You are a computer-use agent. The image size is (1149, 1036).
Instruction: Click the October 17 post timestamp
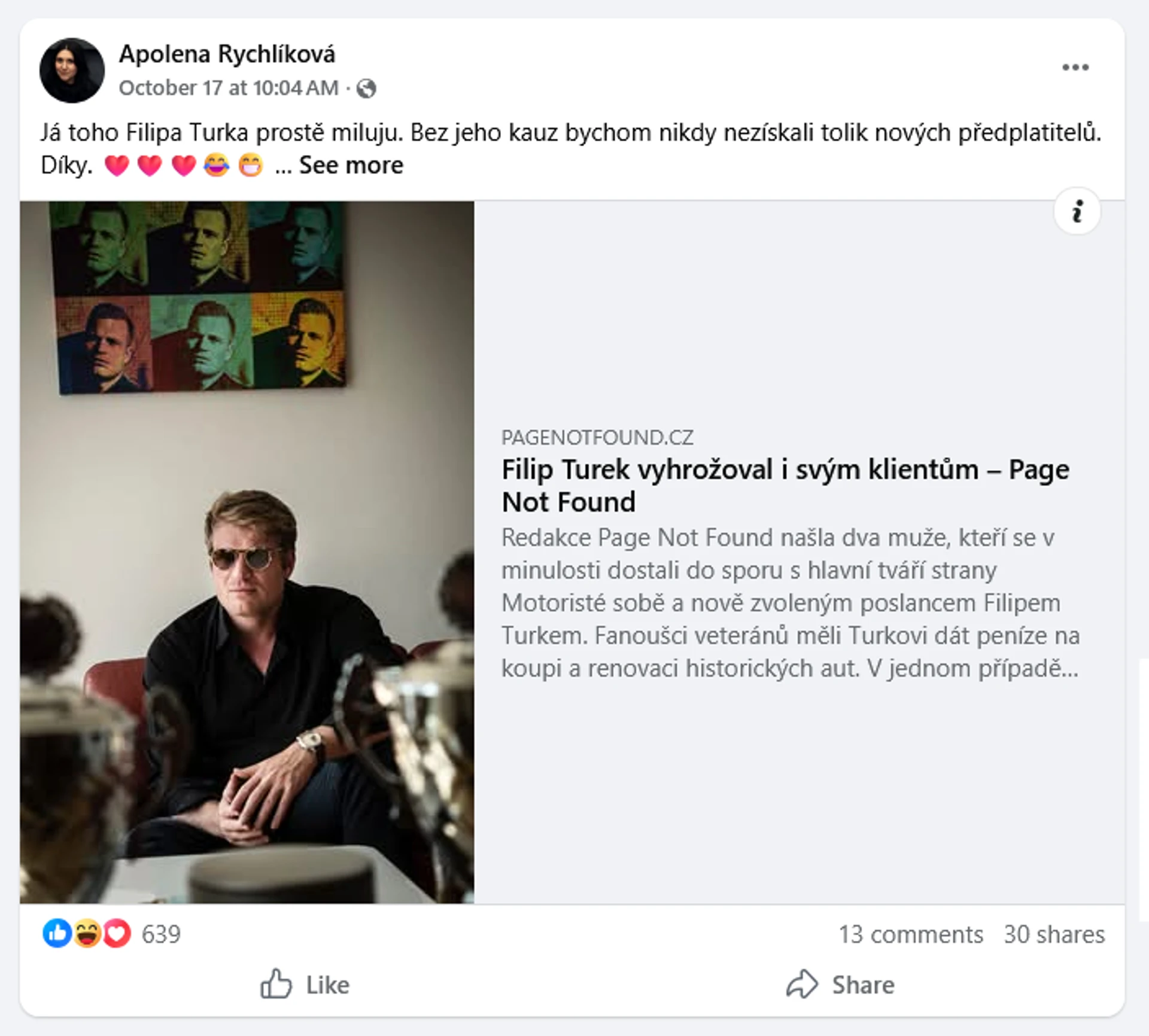(x=229, y=88)
